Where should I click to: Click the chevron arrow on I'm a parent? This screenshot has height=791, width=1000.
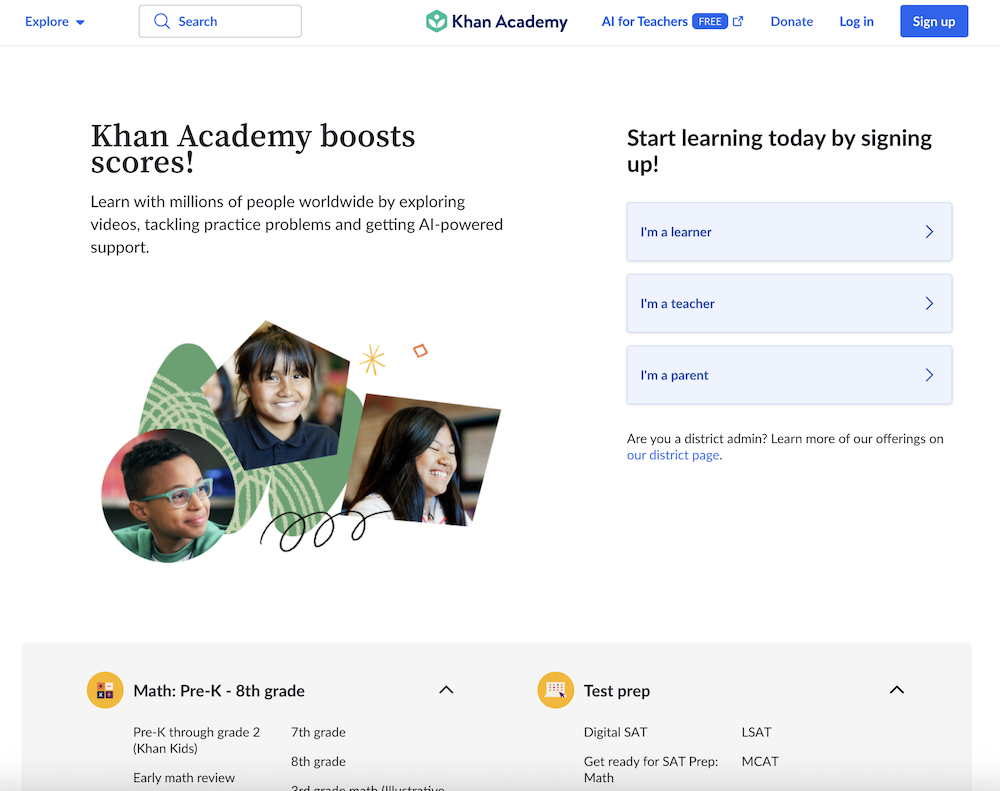(929, 374)
